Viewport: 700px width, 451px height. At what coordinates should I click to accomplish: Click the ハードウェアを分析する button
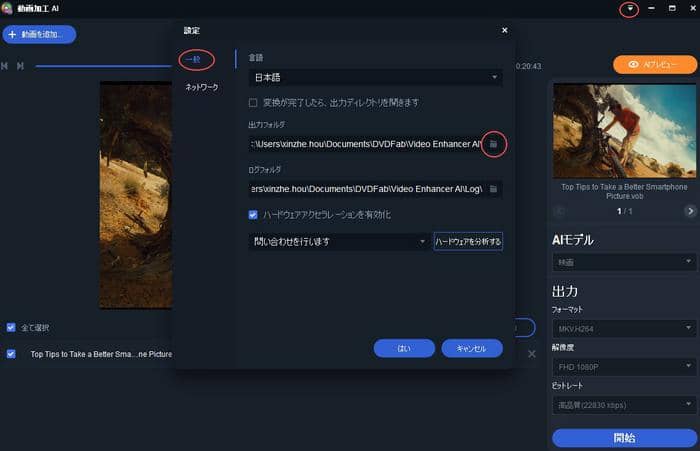point(468,242)
